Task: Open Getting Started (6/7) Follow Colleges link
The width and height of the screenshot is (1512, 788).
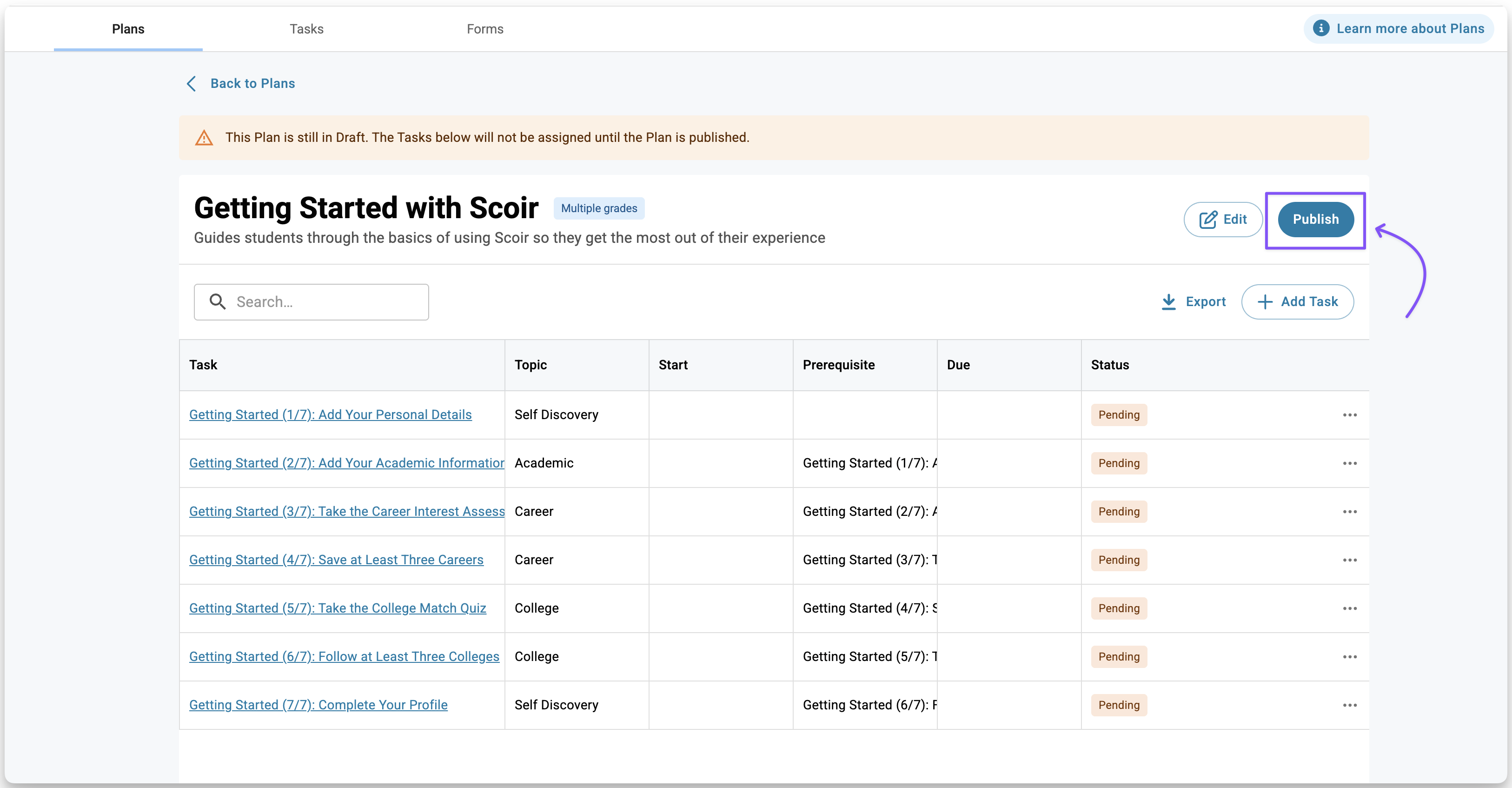Action: (x=344, y=656)
